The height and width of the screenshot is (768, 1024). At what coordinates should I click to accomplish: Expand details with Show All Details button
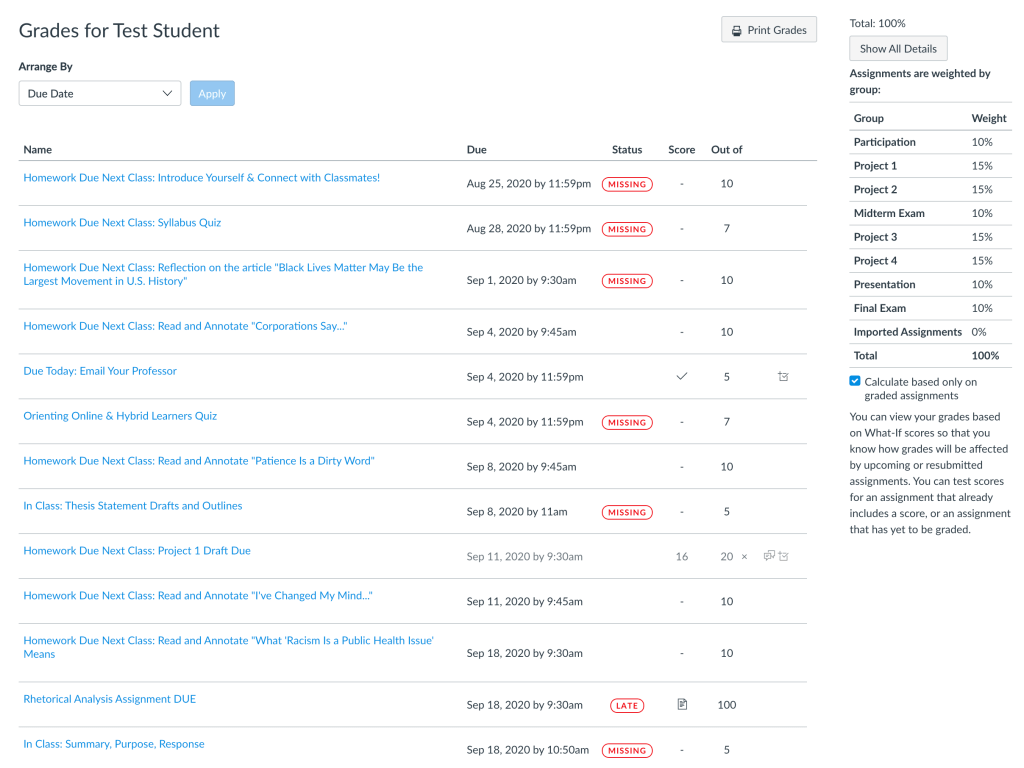pos(898,49)
